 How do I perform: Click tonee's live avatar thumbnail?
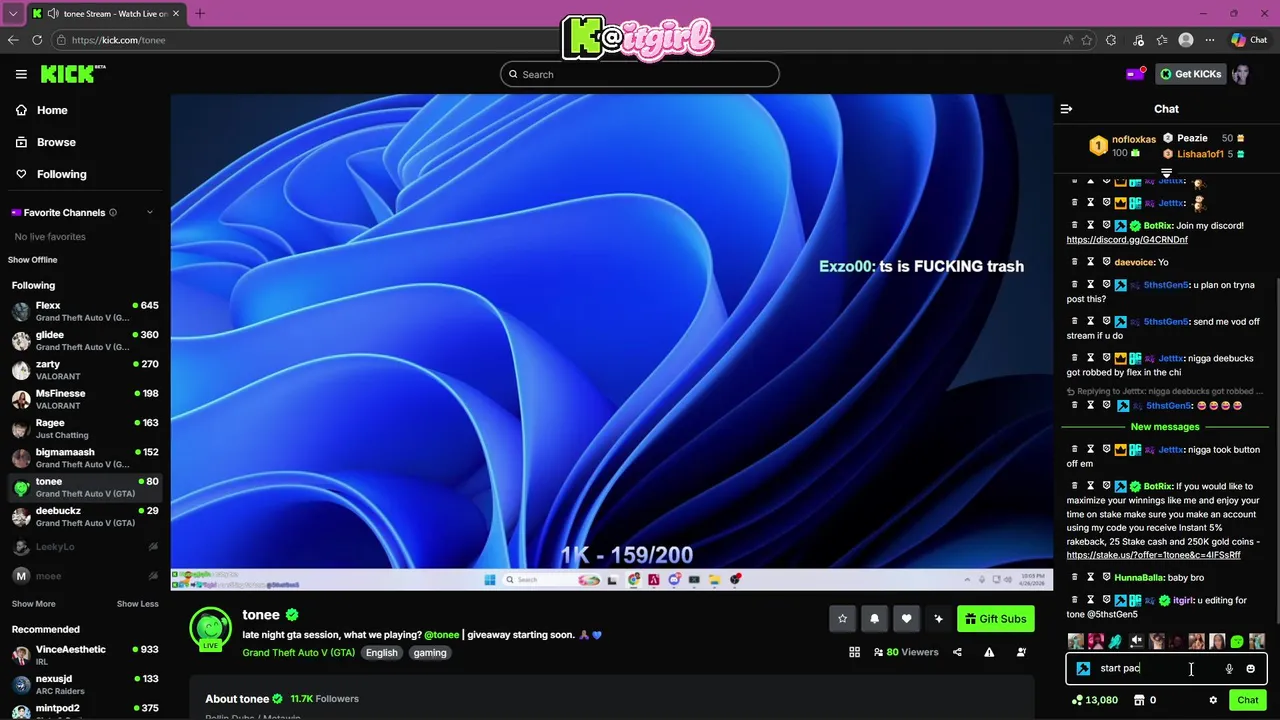(x=210, y=629)
